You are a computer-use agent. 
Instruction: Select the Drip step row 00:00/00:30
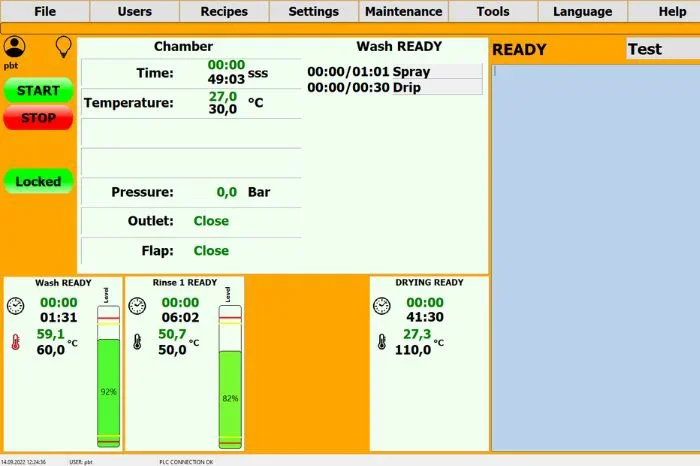point(394,87)
